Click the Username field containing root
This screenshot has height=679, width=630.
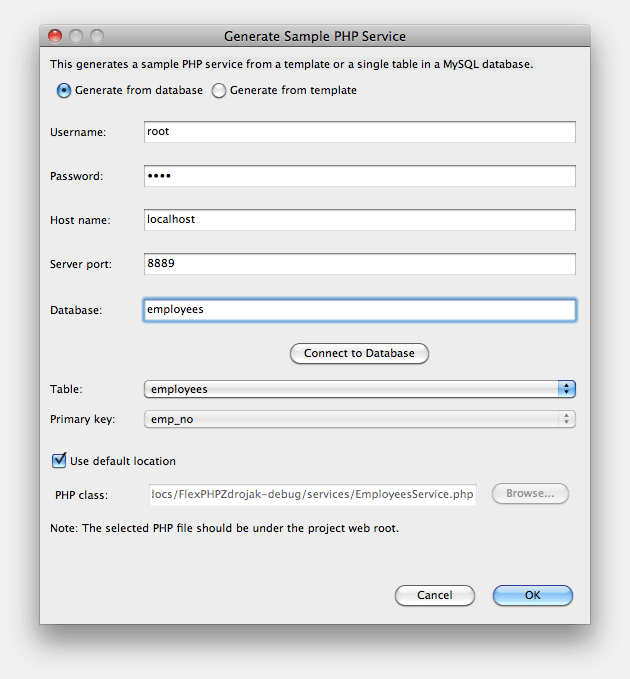(x=359, y=132)
